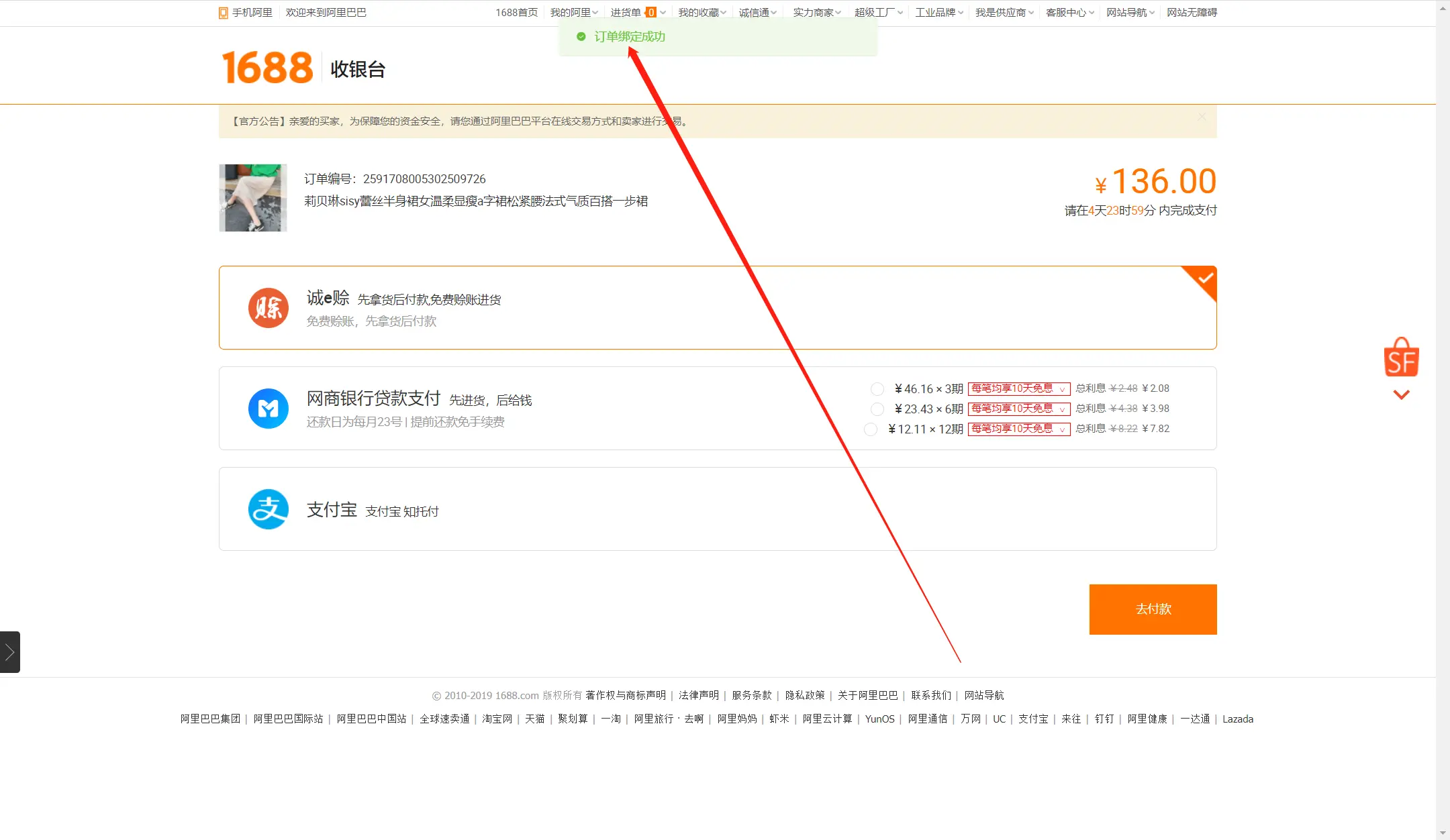Expand 每笔均享10天免息 dropdown for 12期
The width and height of the screenshot is (1450, 840).
pos(1019,429)
